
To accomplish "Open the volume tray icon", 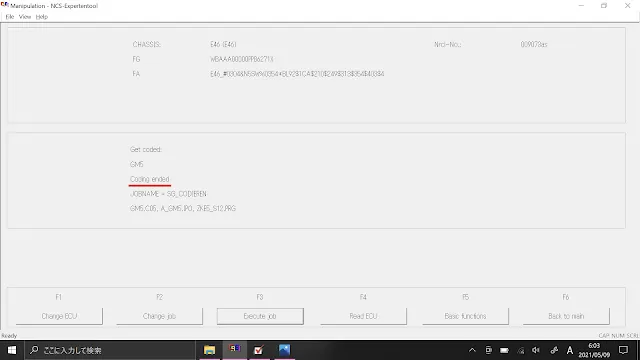I will pos(536,350).
